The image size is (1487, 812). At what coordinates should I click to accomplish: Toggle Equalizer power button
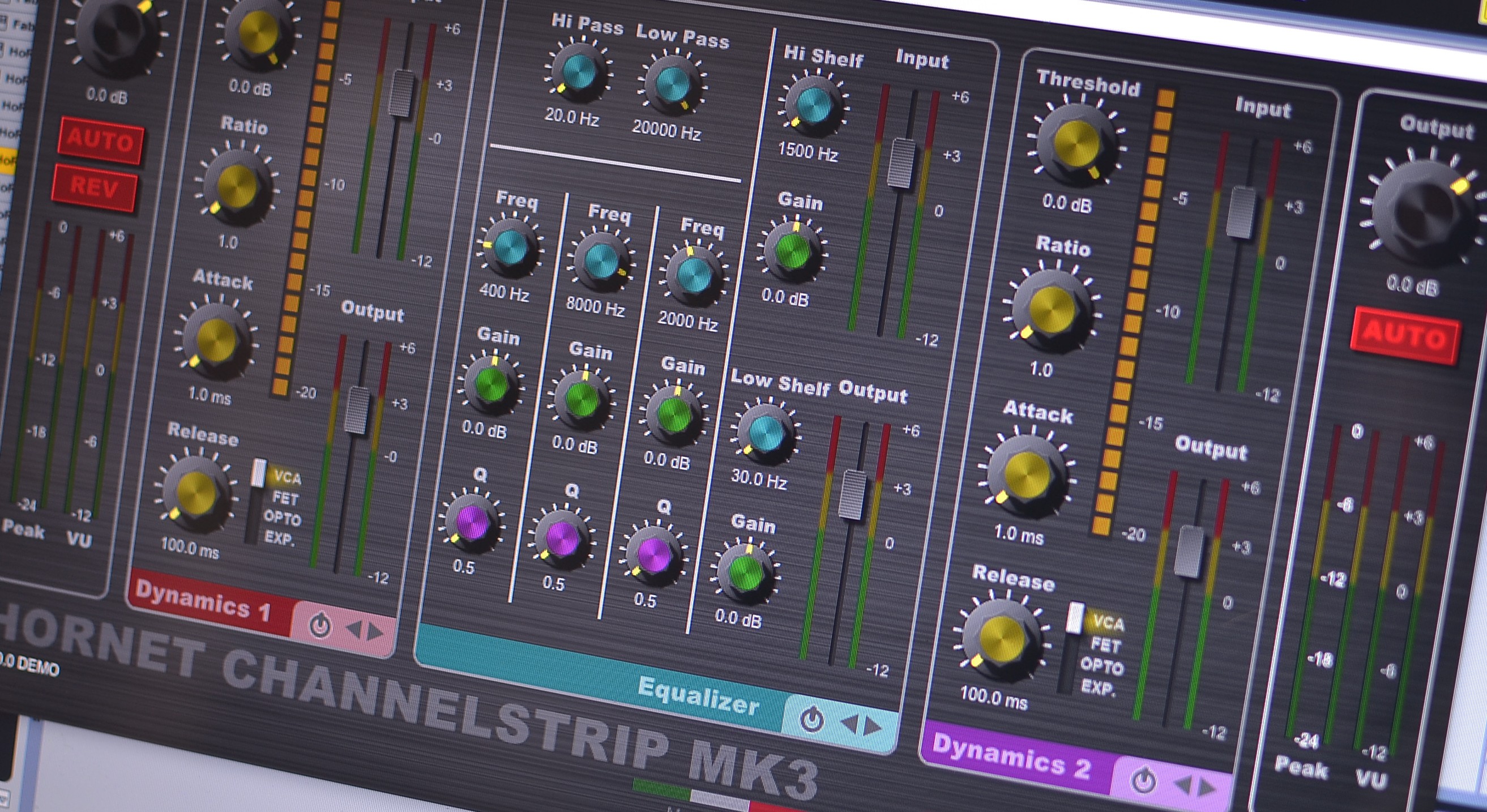812,720
